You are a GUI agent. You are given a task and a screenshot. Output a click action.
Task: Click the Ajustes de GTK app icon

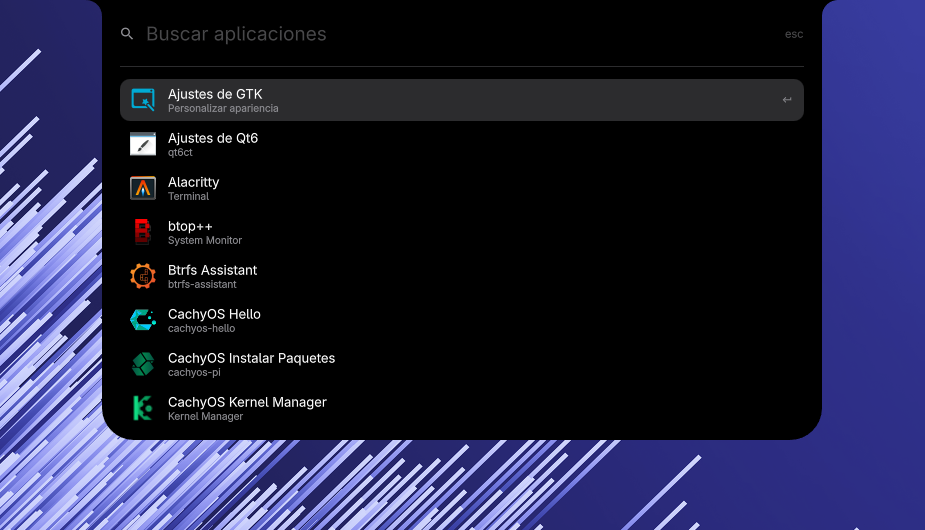coord(143,100)
